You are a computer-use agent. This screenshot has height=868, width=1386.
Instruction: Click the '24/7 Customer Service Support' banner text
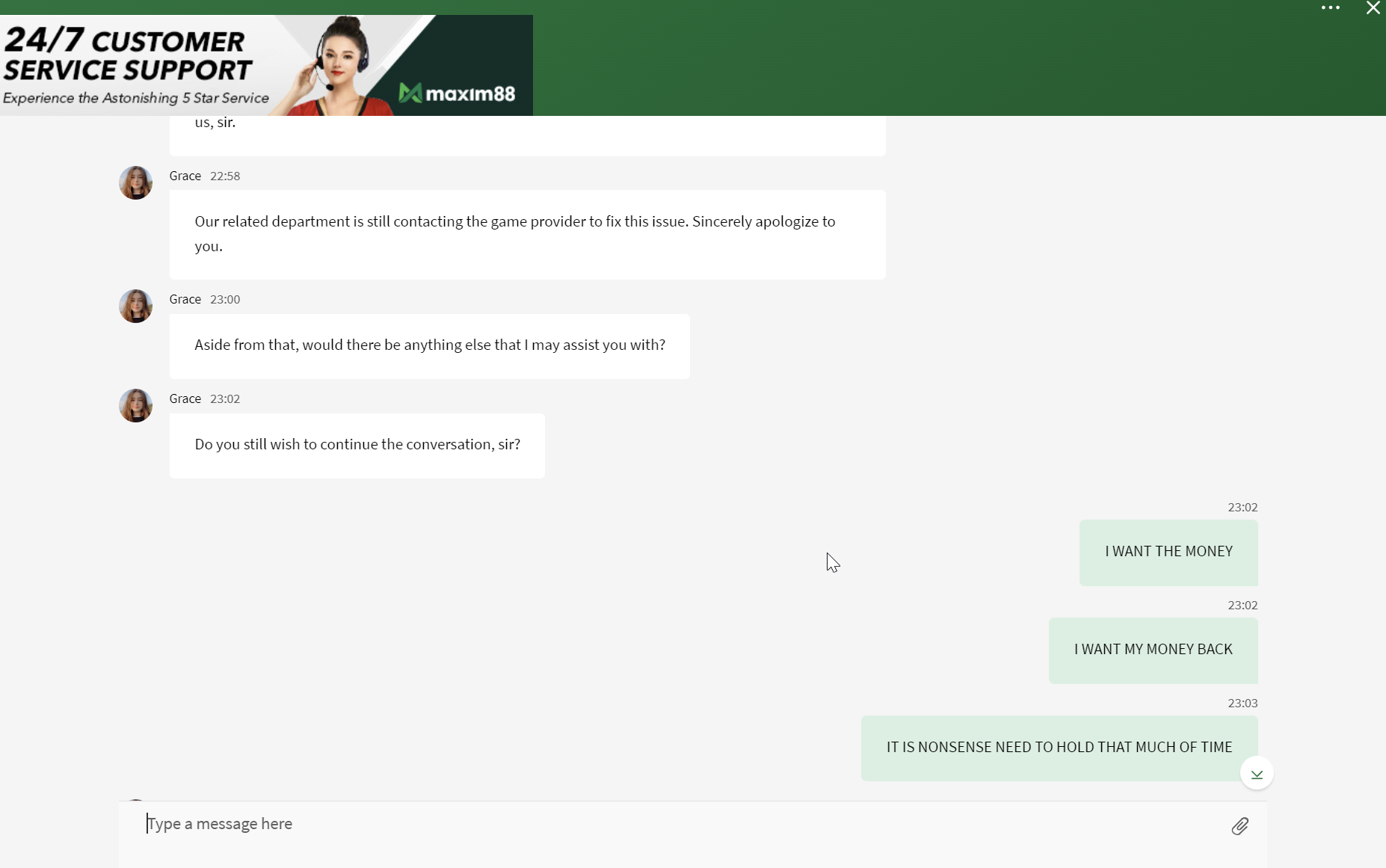pyautogui.click(x=127, y=55)
